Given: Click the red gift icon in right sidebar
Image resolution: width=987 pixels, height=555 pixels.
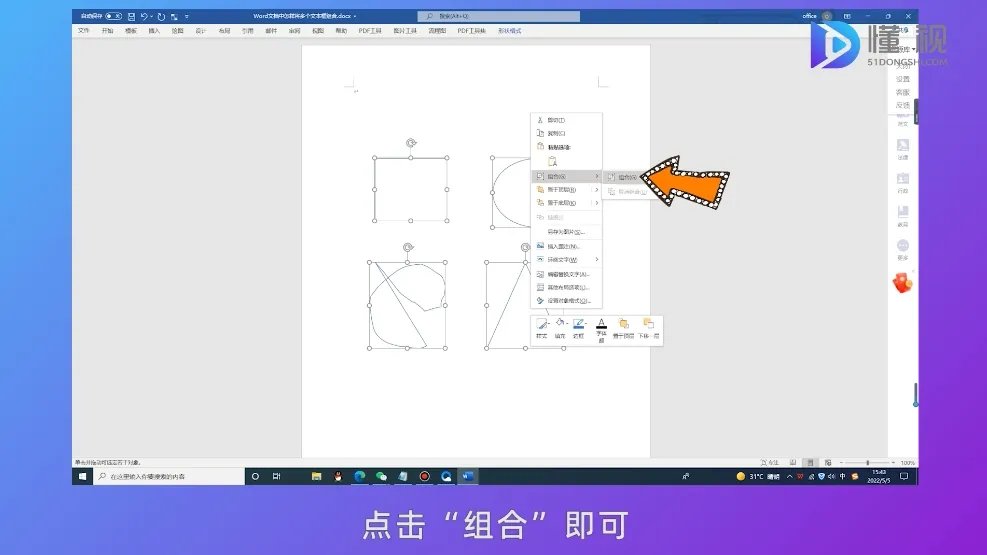Looking at the screenshot, I should point(903,283).
